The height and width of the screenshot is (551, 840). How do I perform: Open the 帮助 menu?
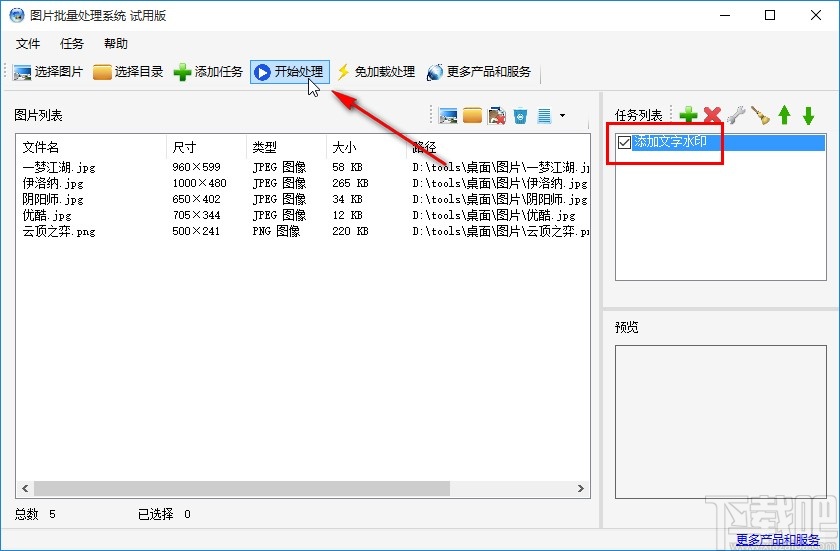pos(116,43)
